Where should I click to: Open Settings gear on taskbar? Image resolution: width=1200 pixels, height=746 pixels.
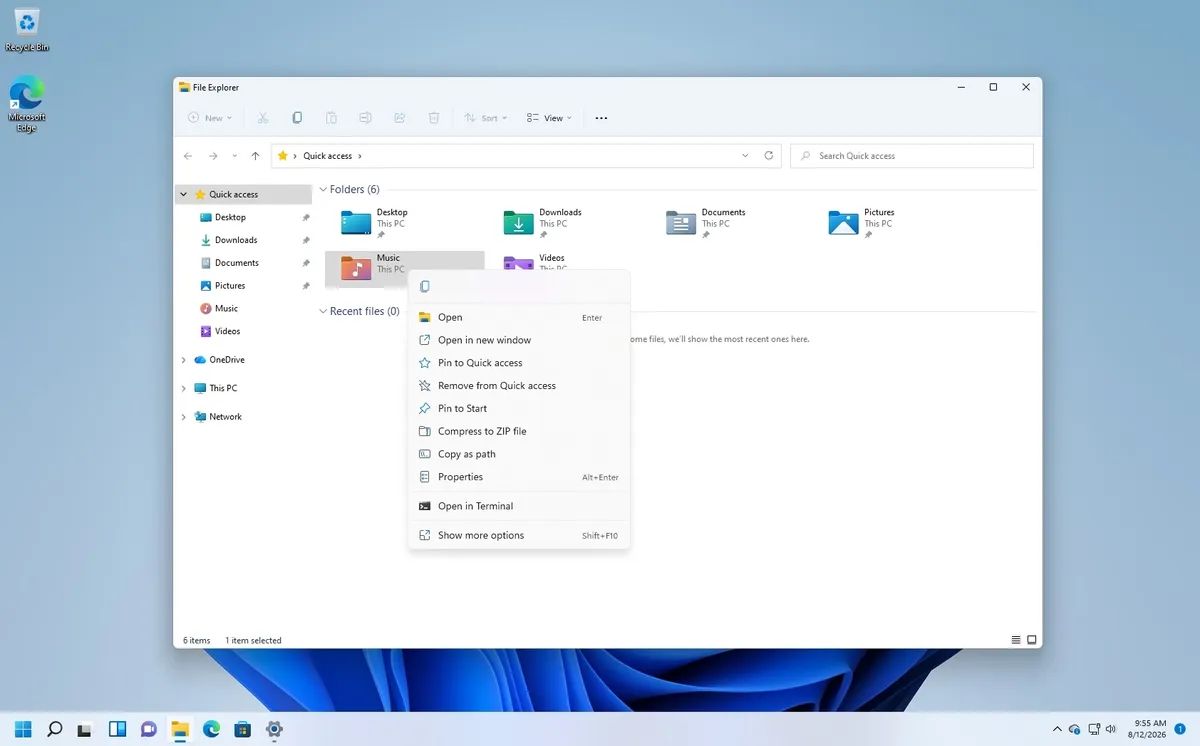click(274, 729)
